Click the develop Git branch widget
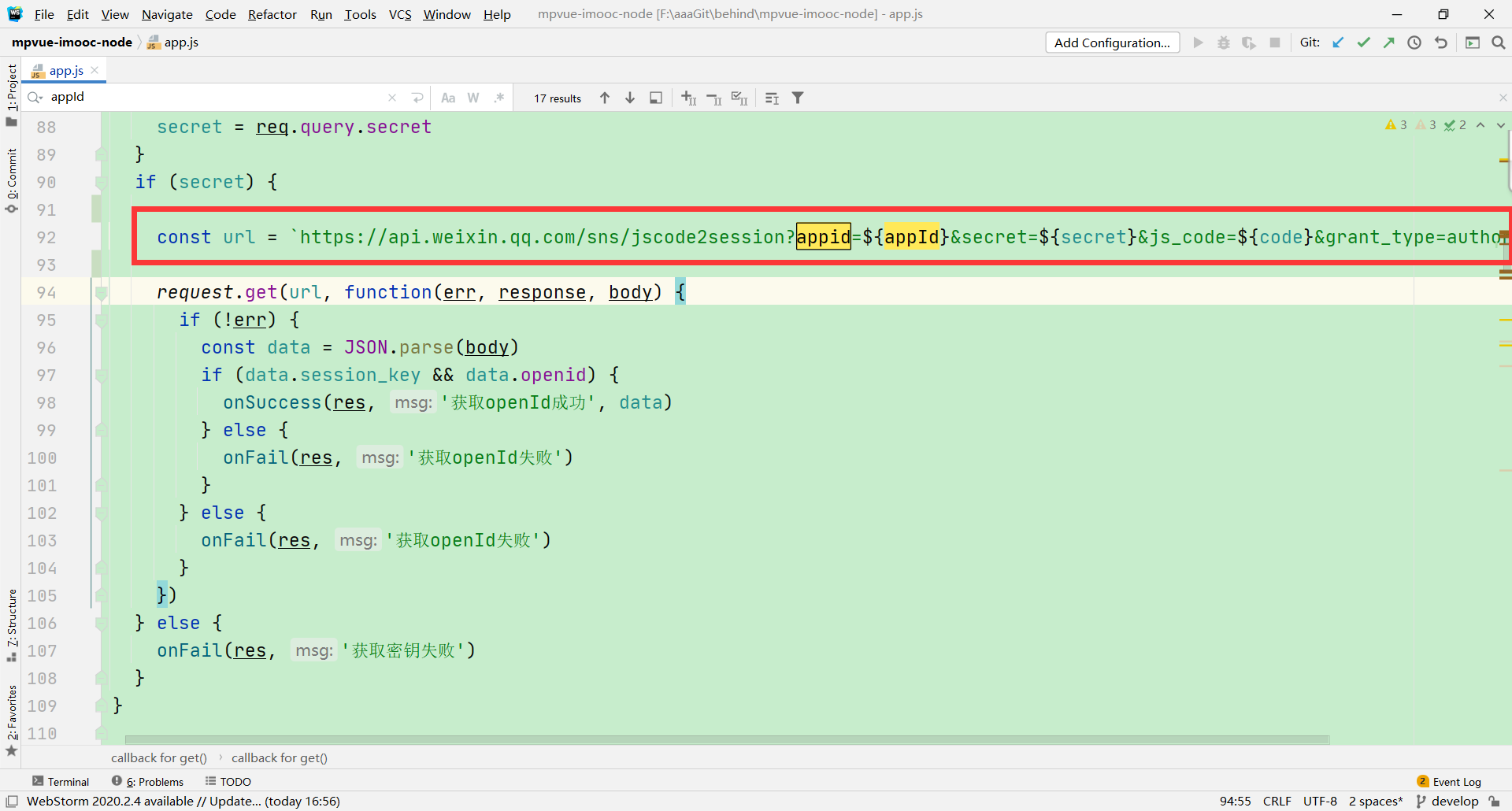Viewport: 1512px width, 811px height. point(1447,801)
